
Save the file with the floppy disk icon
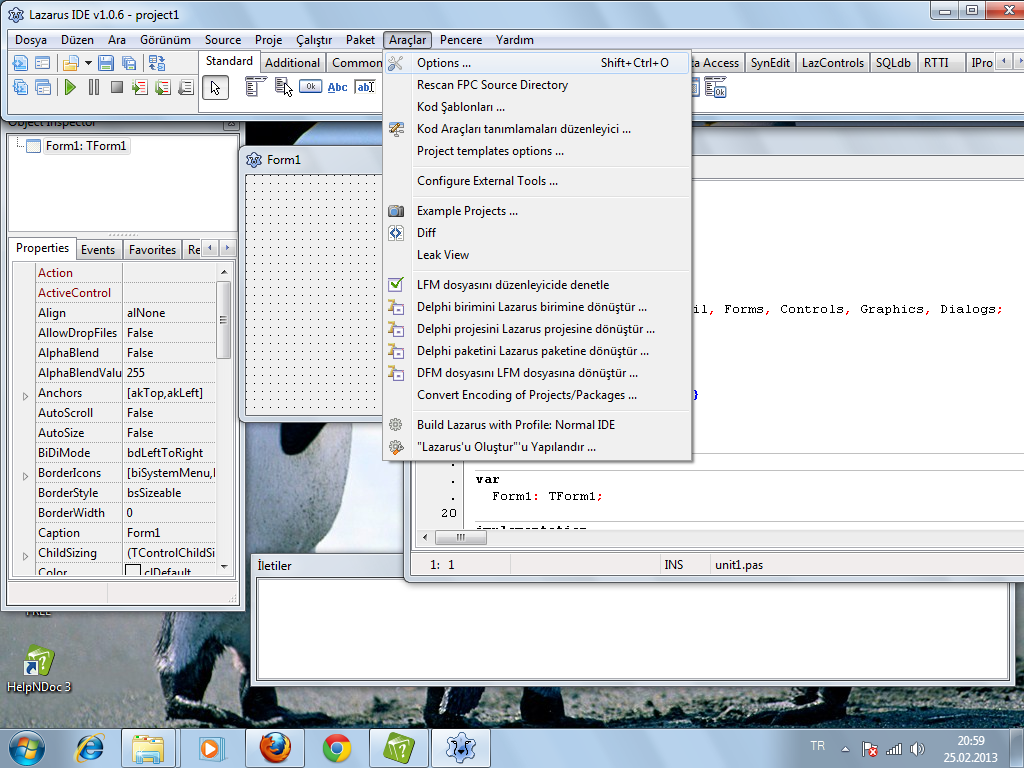pos(106,63)
